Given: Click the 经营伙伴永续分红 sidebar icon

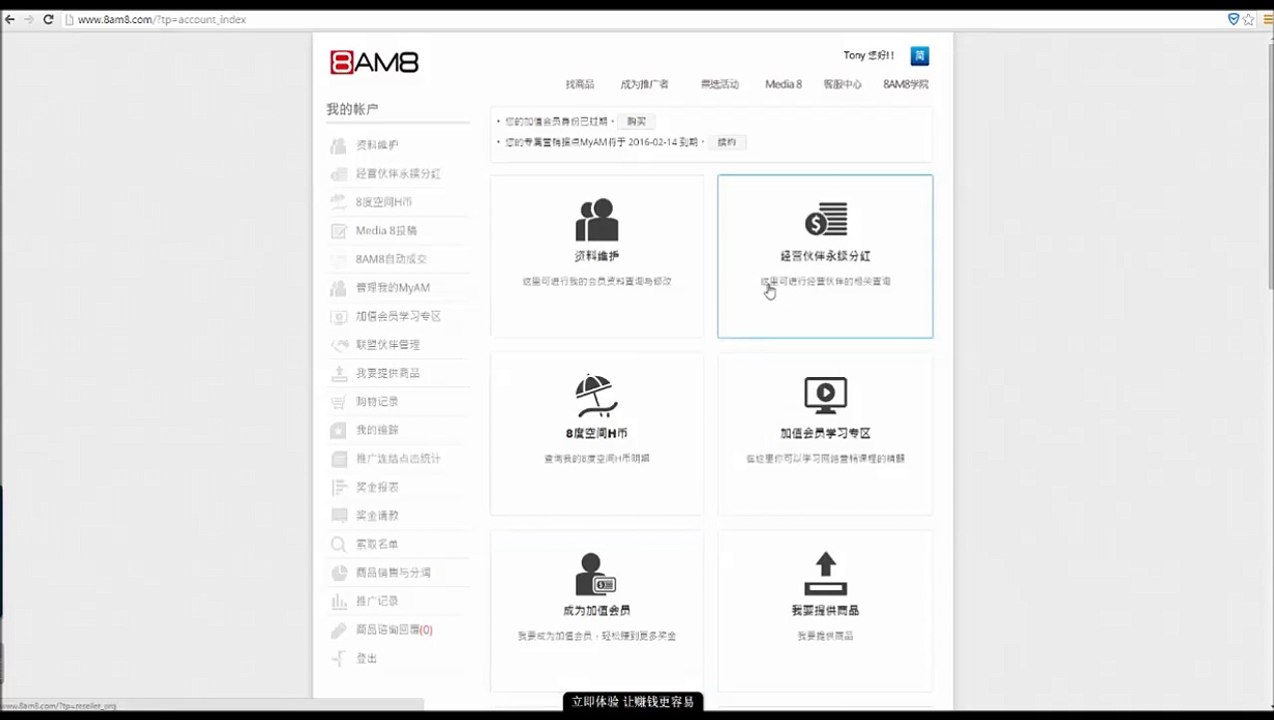Looking at the screenshot, I should [x=338, y=174].
